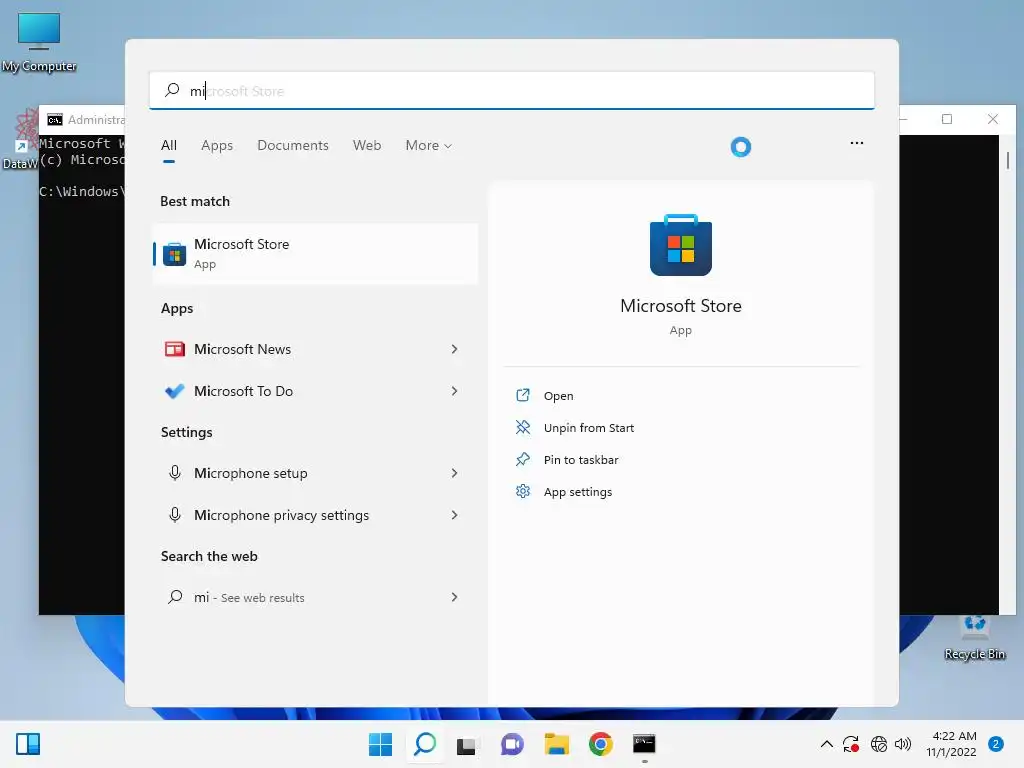The height and width of the screenshot is (768, 1024).
Task: Expand Microphone setup result chevron
Action: point(455,473)
